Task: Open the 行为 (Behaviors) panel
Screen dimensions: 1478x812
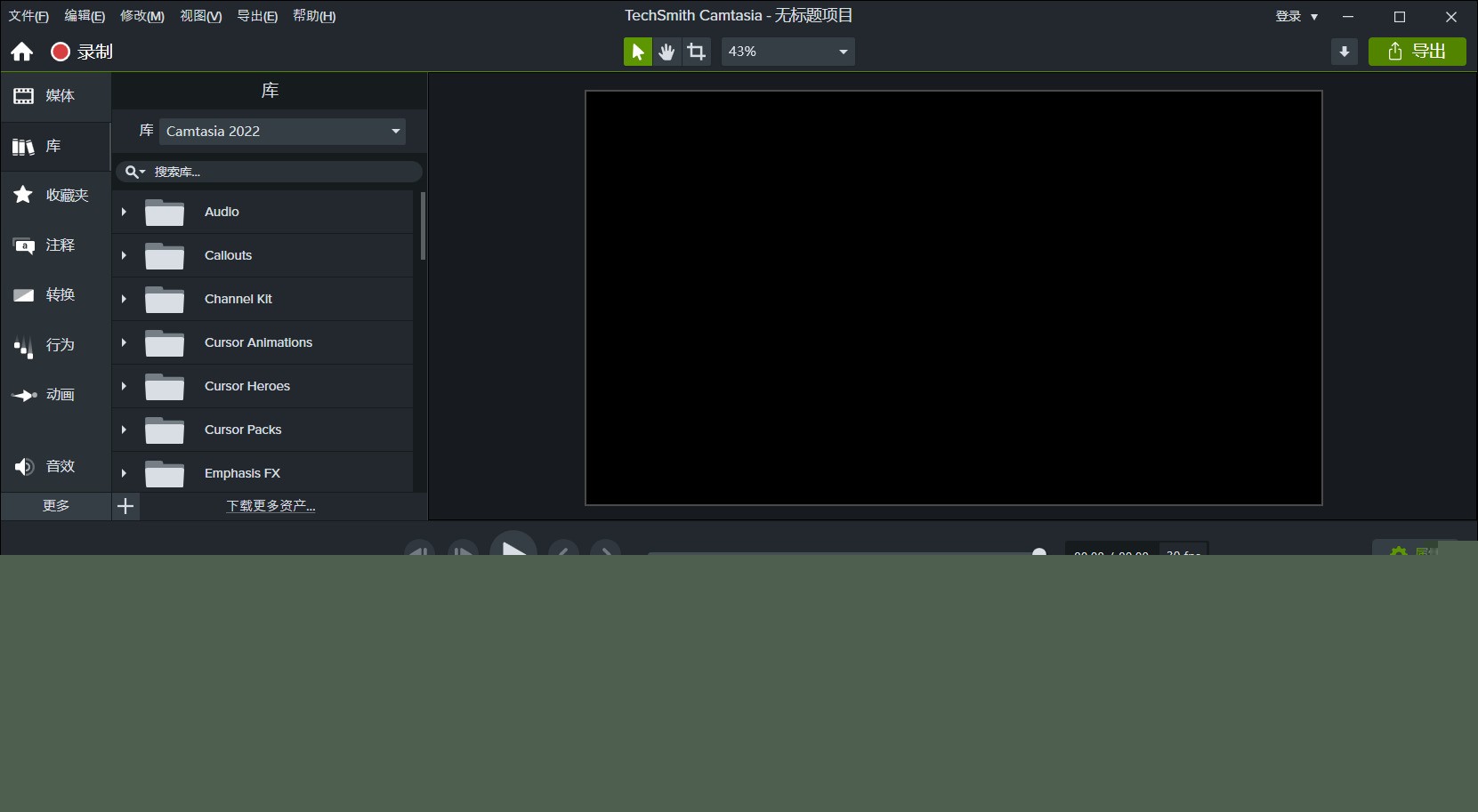Action: 55,345
